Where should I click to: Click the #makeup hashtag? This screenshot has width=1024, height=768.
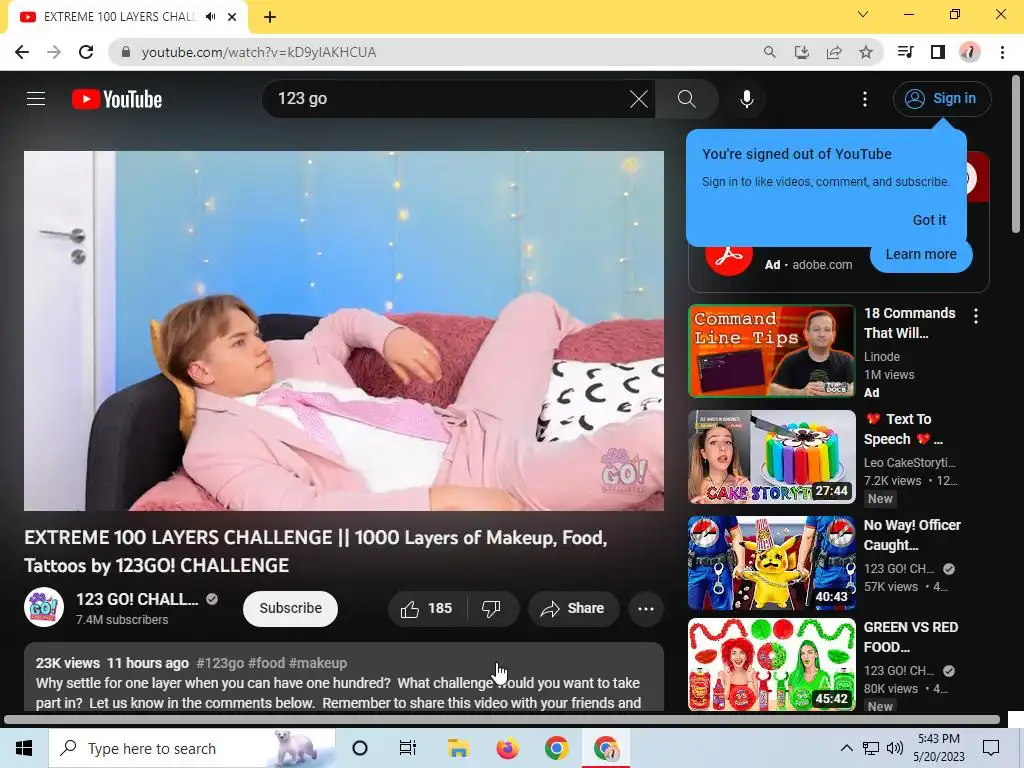pos(318,663)
